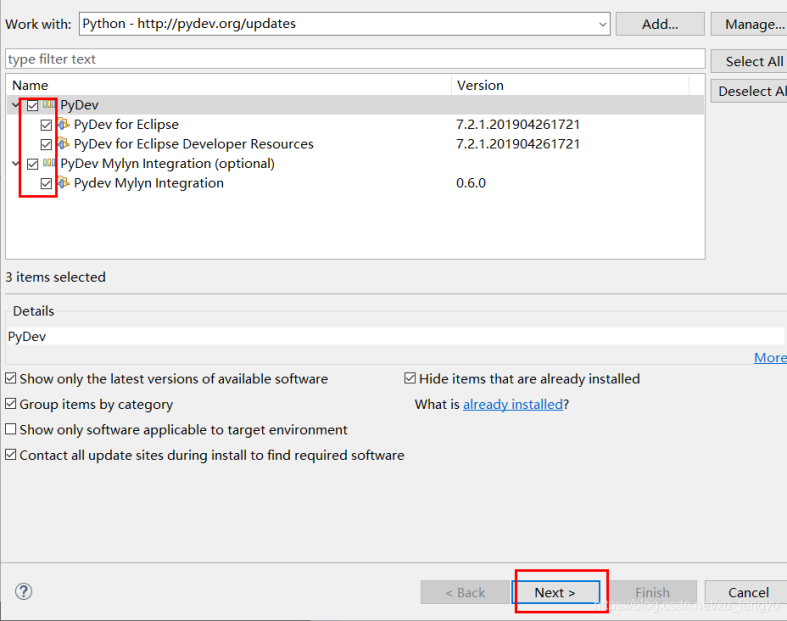Click the PyDev text in Details box
This screenshot has height=621, width=787.
click(x=27, y=336)
